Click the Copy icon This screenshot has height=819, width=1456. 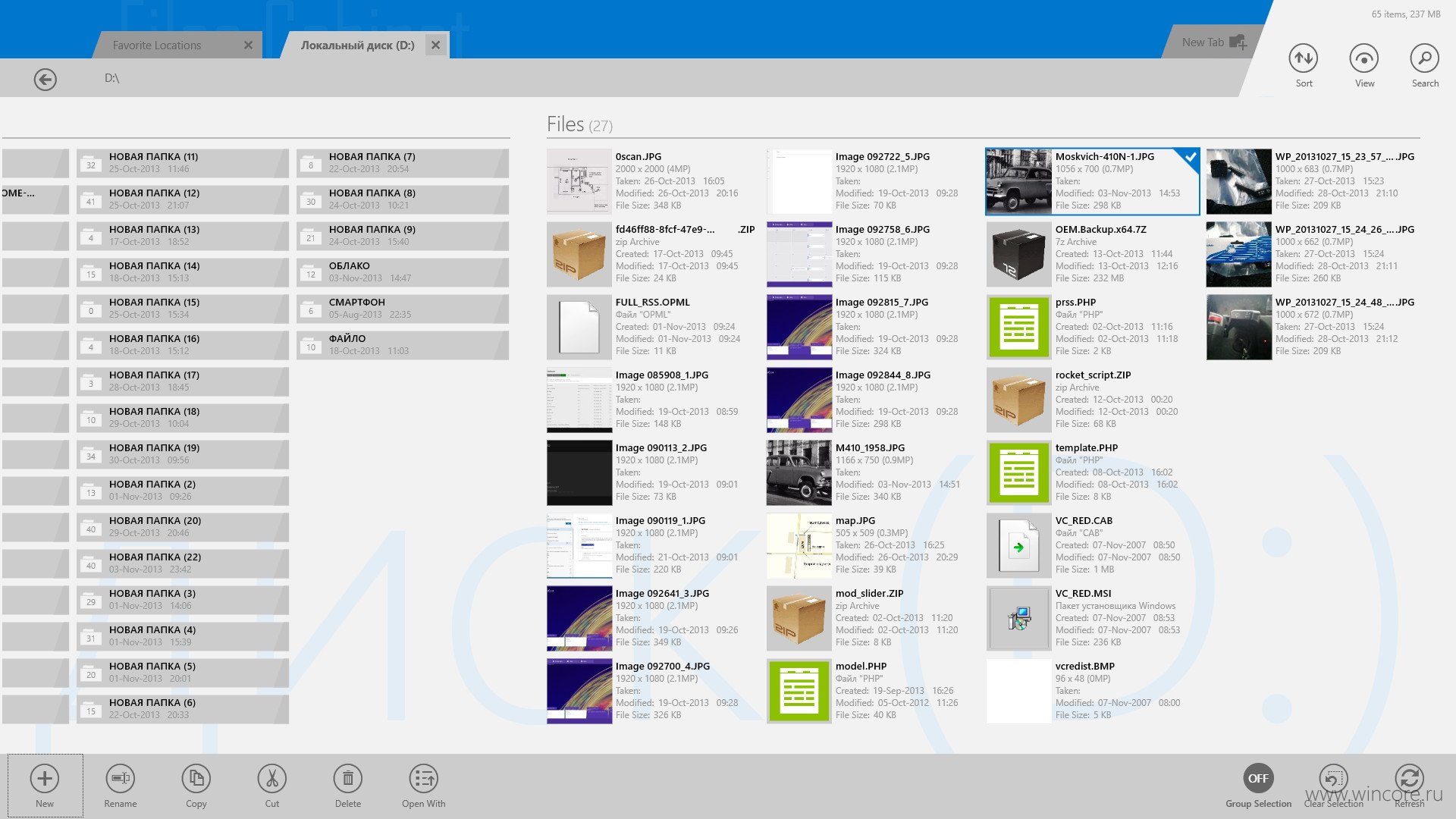tap(196, 778)
